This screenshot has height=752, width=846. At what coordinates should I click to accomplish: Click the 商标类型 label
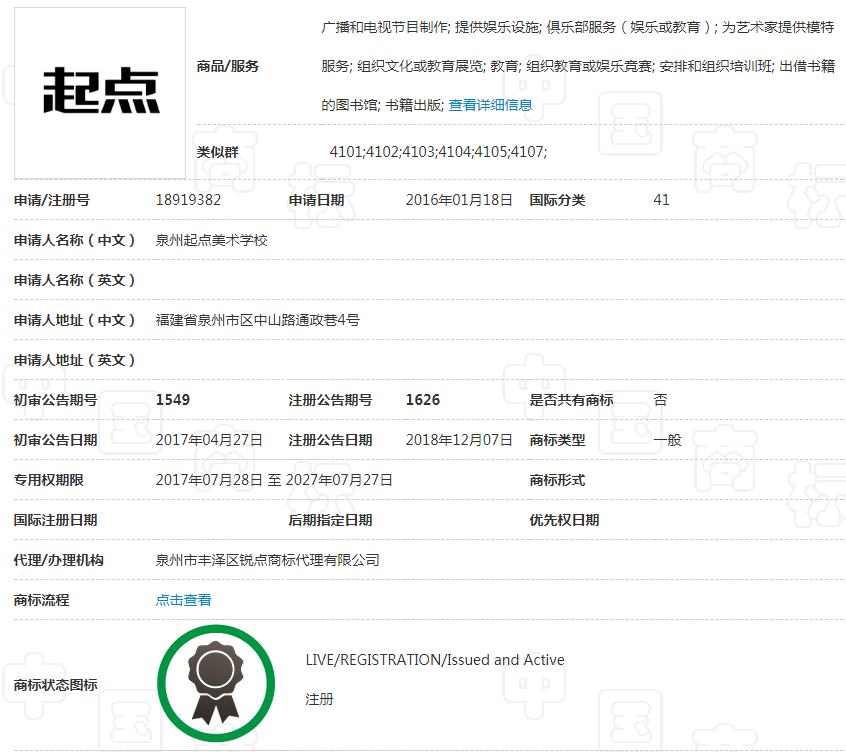557,440
